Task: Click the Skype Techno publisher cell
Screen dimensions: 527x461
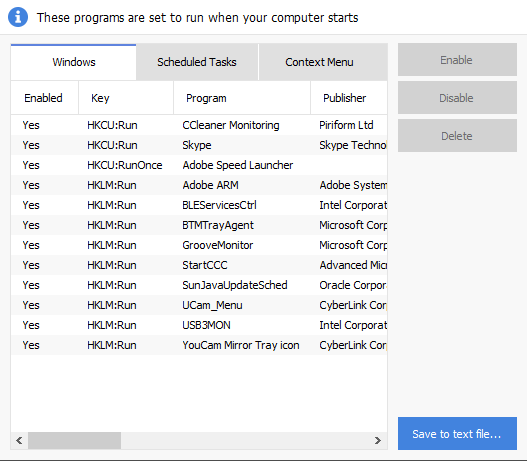Action: coord(353,145)
